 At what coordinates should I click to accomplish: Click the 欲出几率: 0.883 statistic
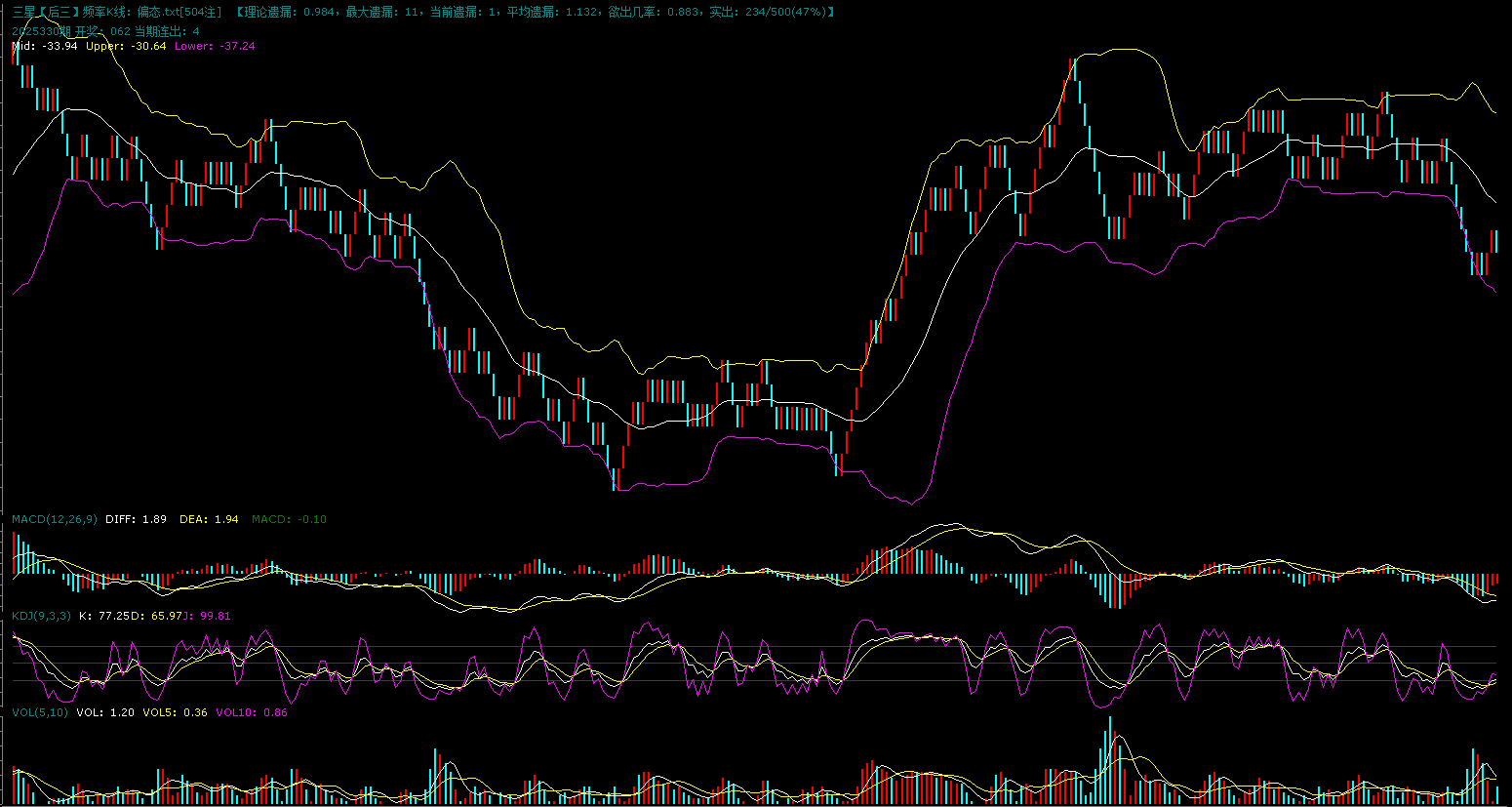(654, 12)
